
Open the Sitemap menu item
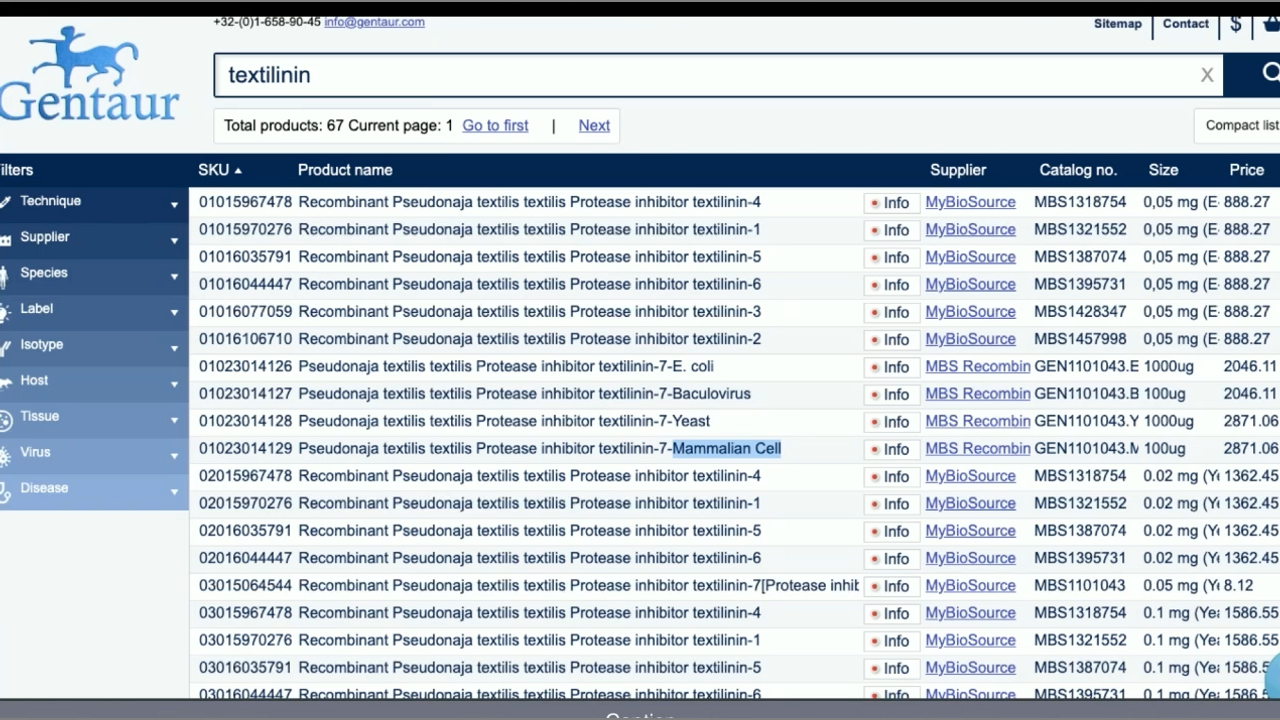1117,24
